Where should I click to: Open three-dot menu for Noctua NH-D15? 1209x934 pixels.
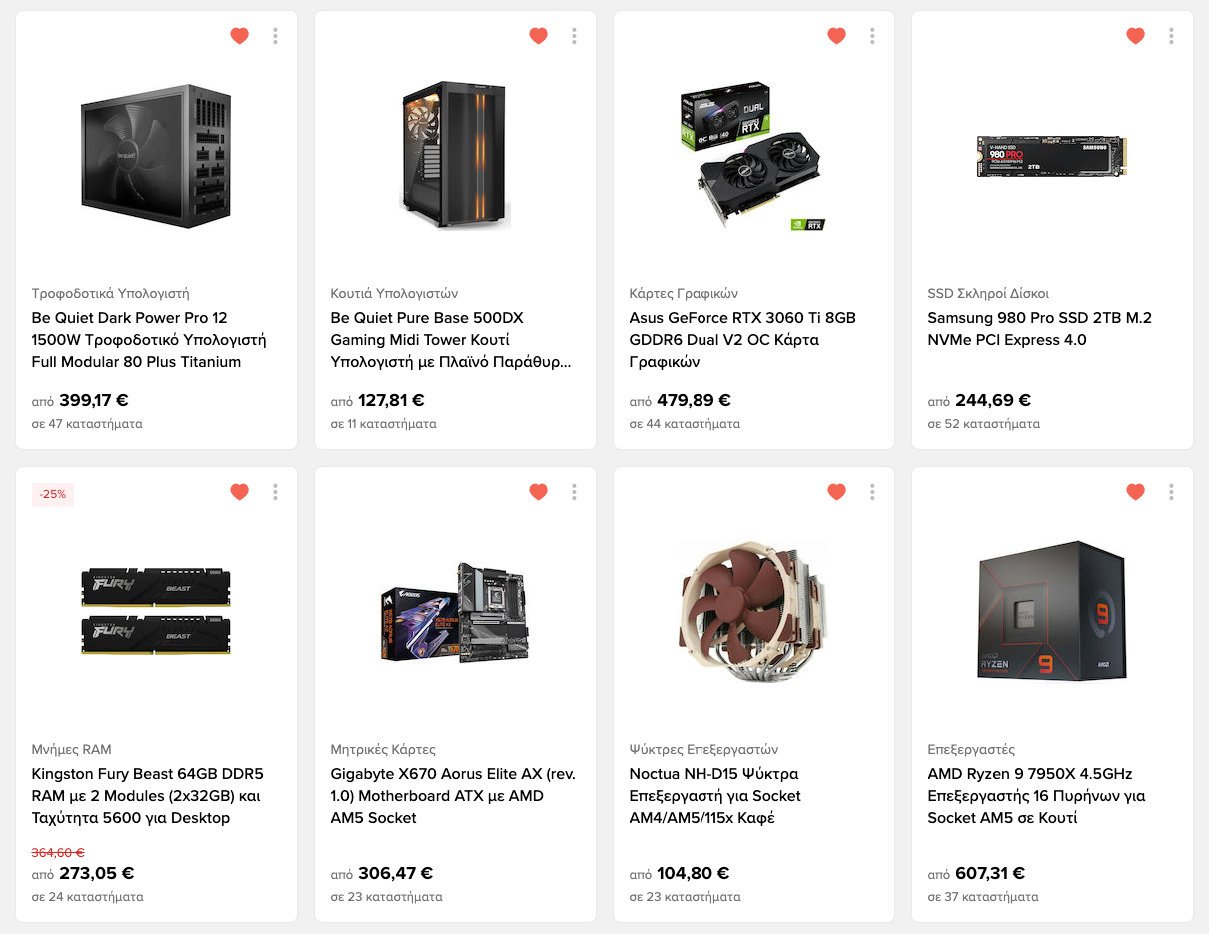872,491
